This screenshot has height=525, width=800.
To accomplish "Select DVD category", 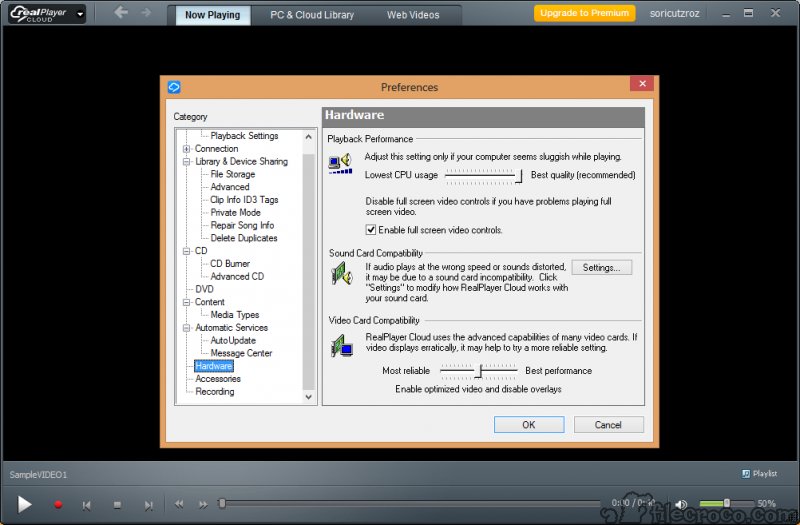I will (x=204, y=289).
